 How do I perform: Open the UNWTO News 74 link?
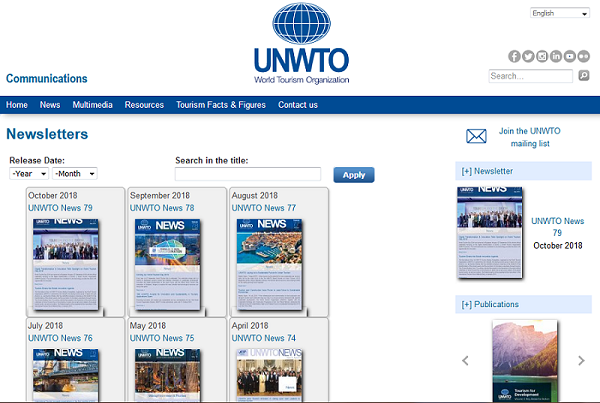264,338
